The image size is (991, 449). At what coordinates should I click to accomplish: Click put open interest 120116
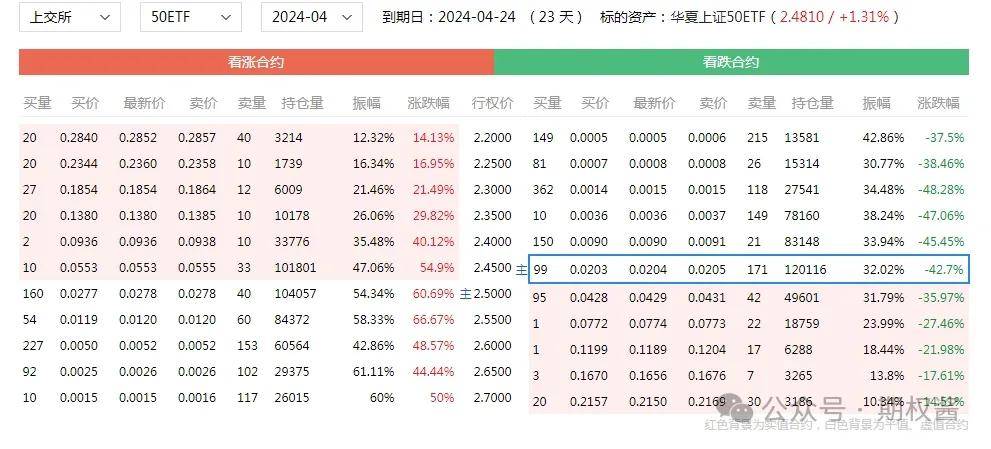coord(805,270)
